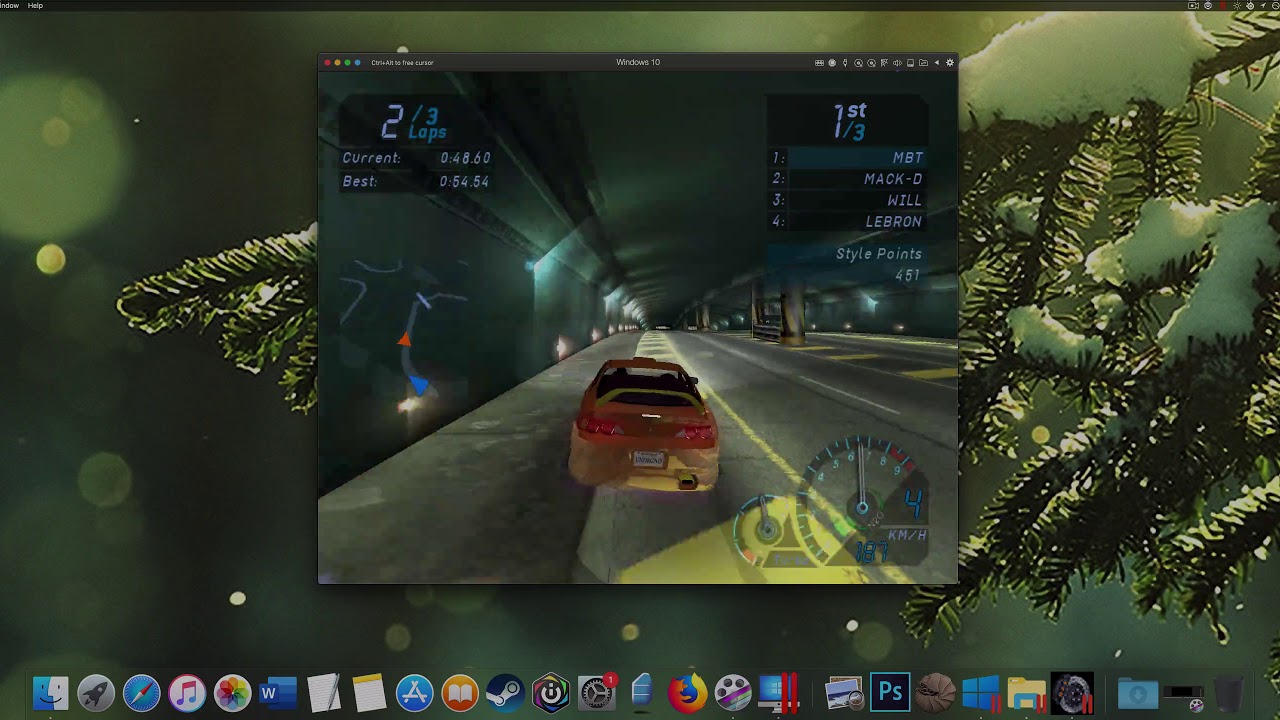
Task: Click 'Current:' lap time 0:48.60
Action: point(416,158)
